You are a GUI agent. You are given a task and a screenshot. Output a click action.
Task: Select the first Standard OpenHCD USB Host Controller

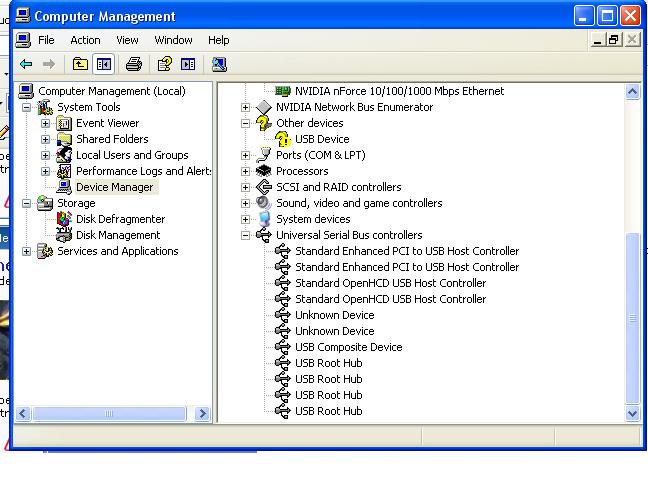point(391,283)
